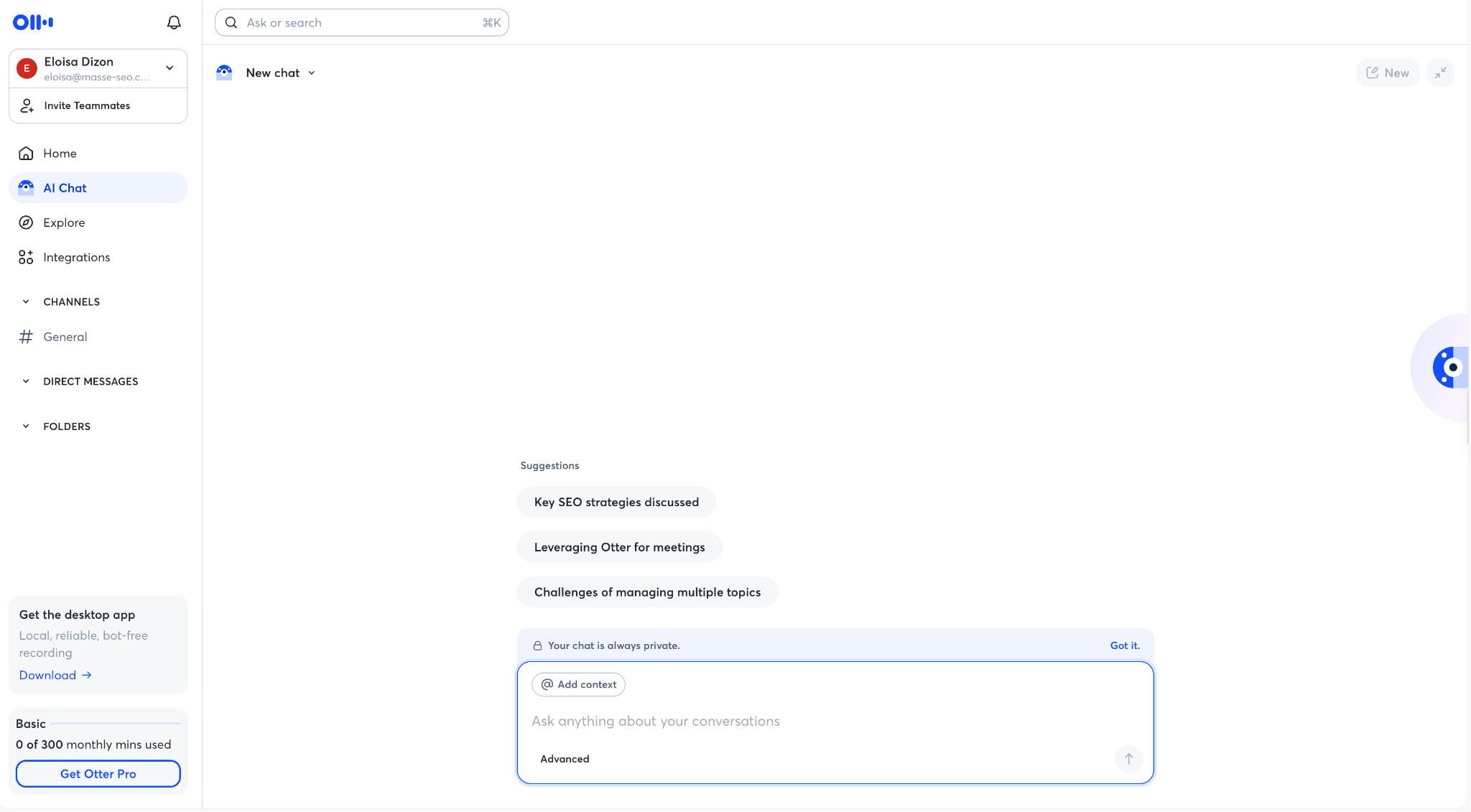Viewport: 1471px width, 812px height.
Task: Dismiss privacy notice with Got it
Action: click(x=1125, y=645)
